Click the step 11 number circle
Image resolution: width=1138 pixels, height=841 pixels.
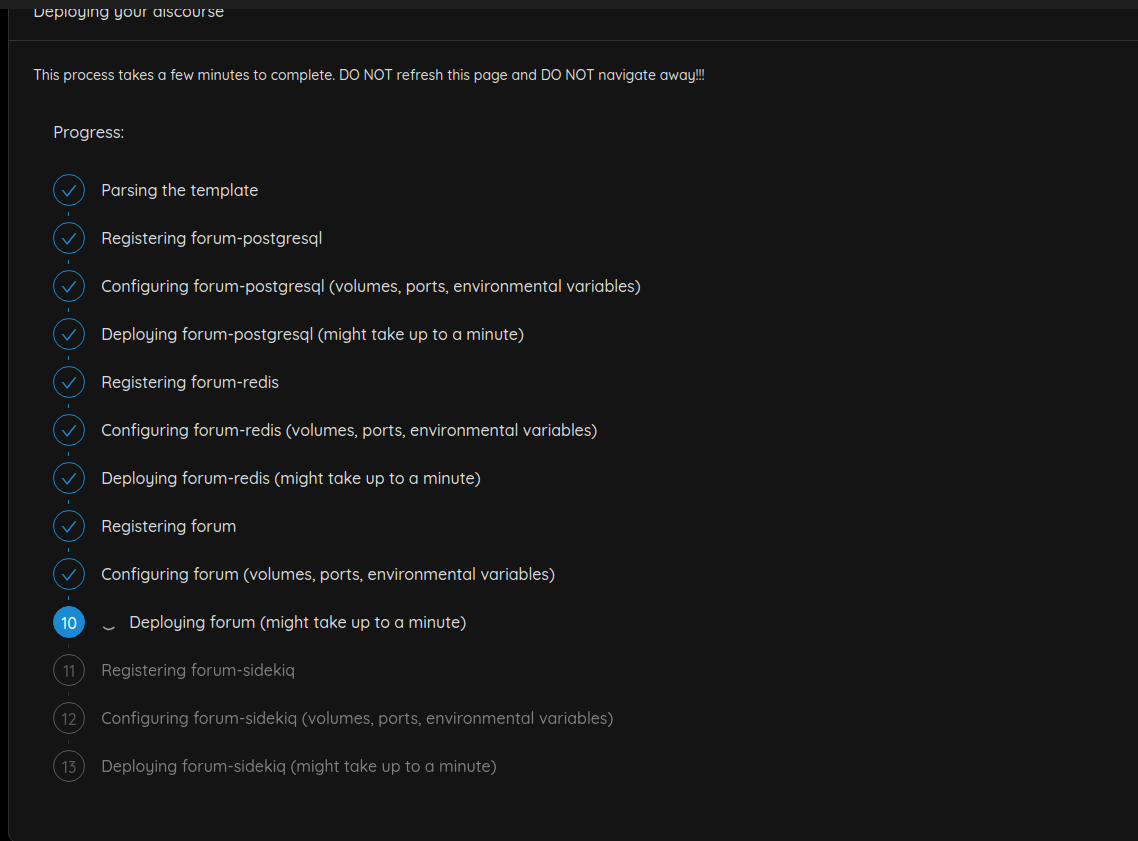69,670
